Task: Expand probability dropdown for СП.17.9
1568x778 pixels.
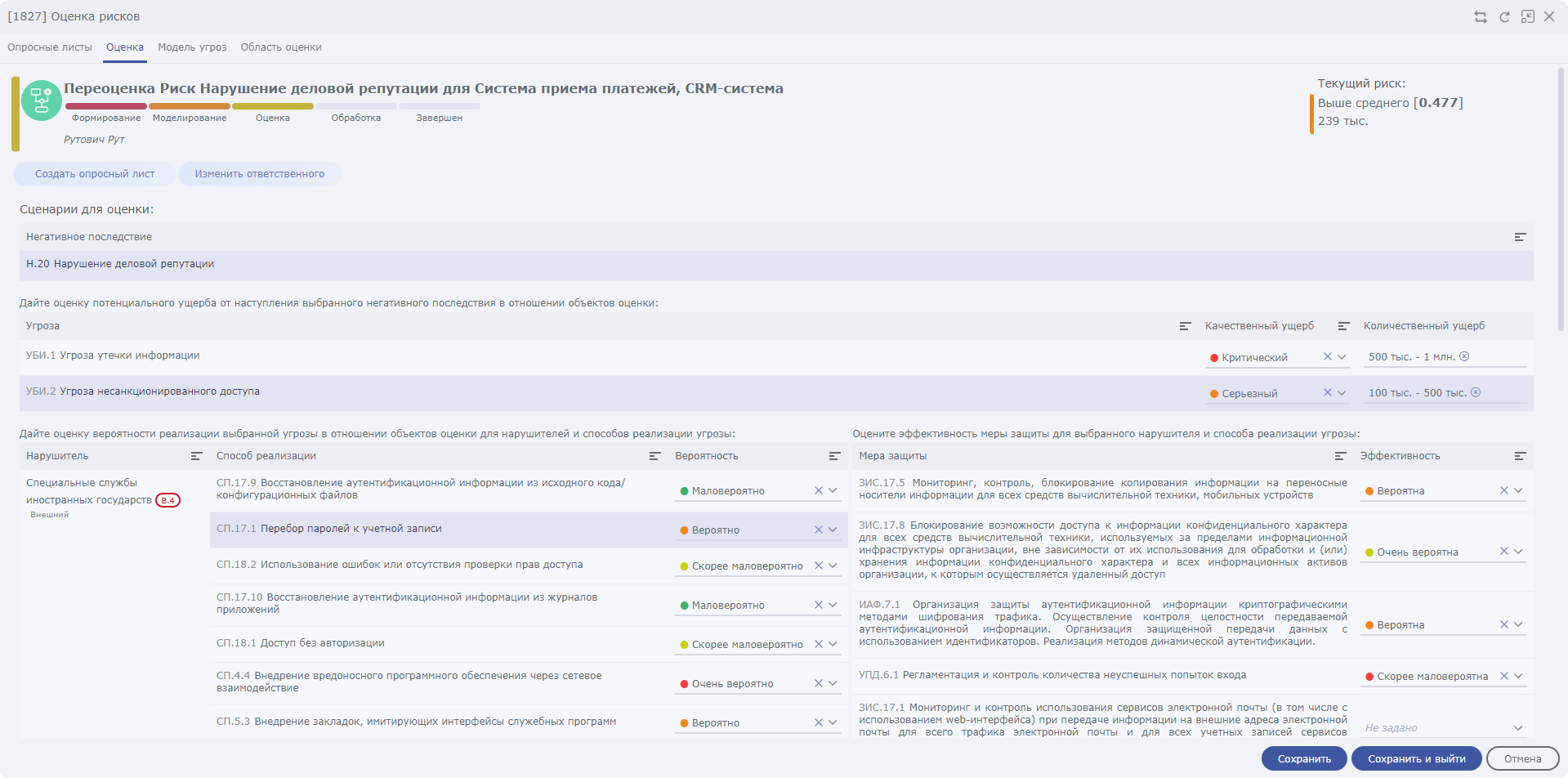Action: tap(833, 490)
